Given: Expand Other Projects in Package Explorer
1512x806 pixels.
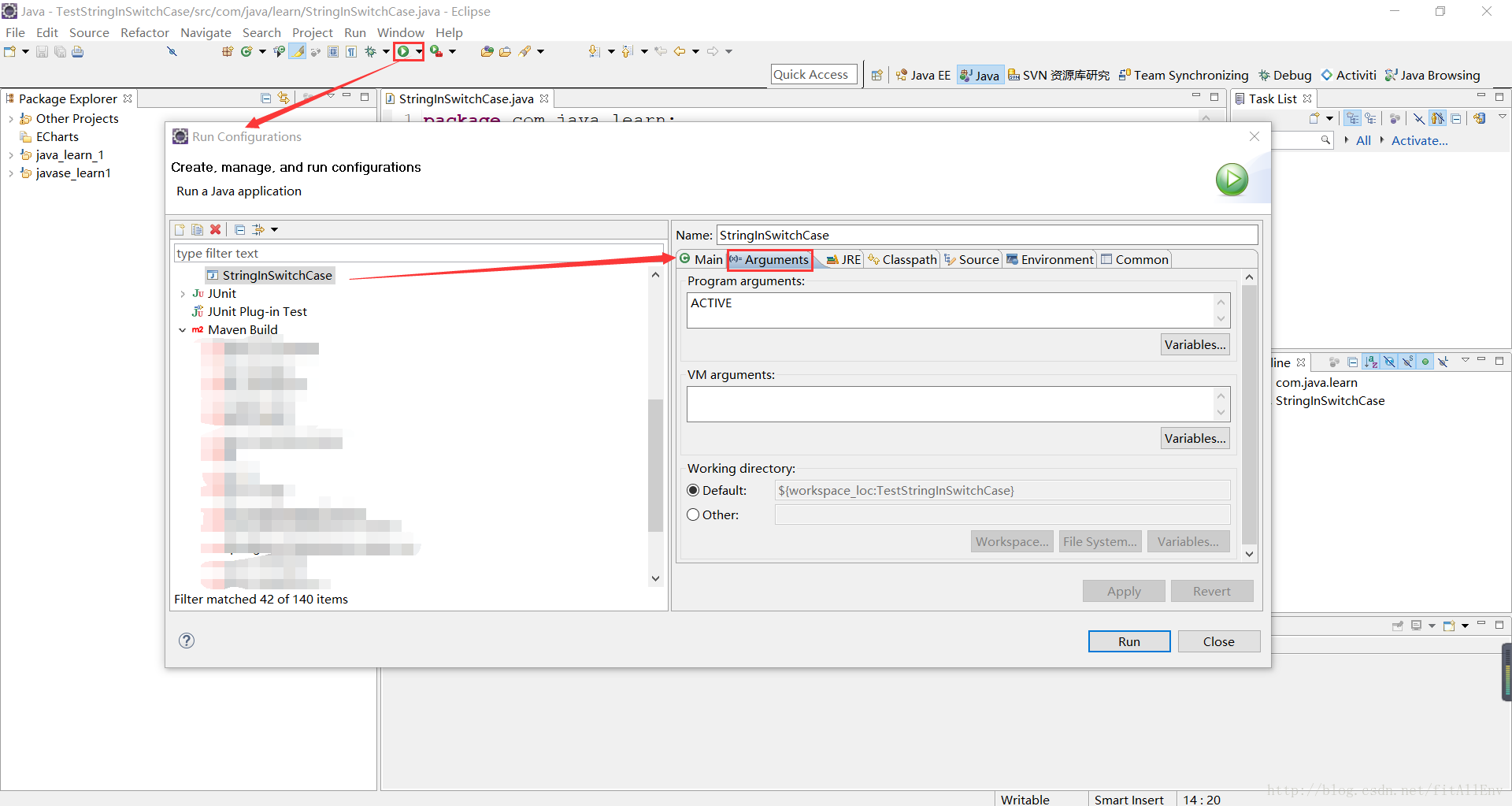Looking at the screenshot, I should click(x=10, y=119).
